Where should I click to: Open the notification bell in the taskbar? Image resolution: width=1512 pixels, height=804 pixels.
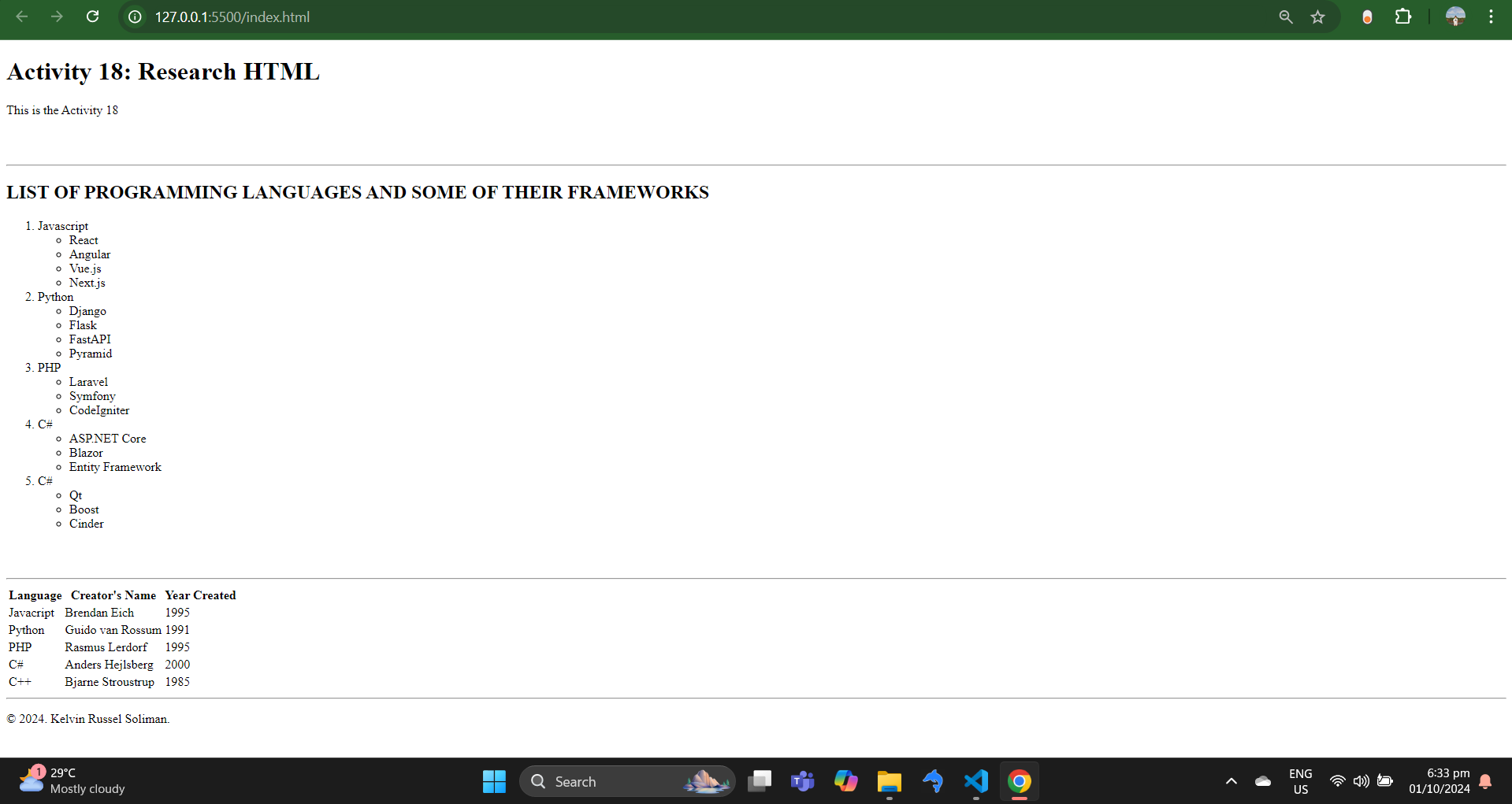point(1485,781)
